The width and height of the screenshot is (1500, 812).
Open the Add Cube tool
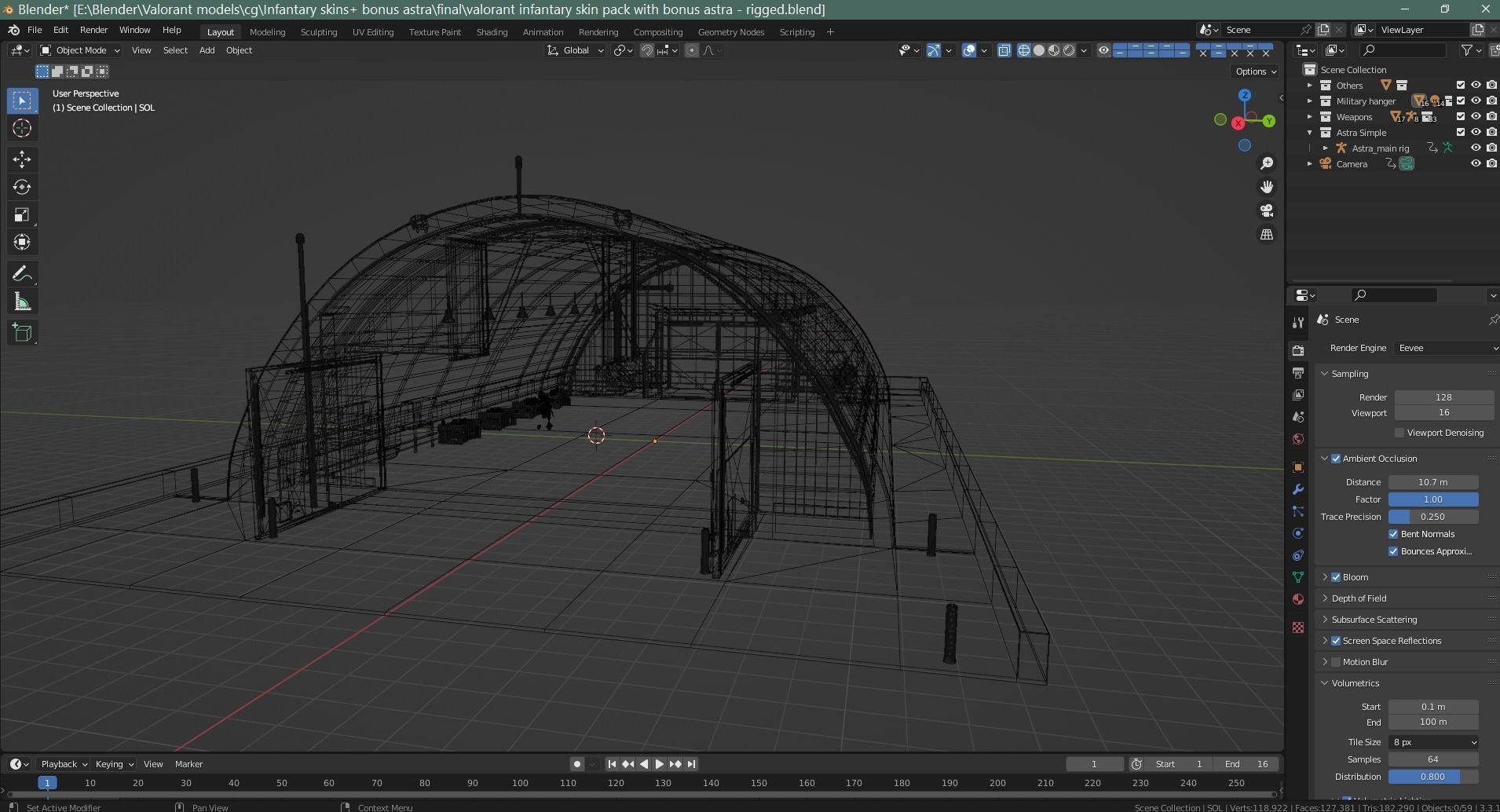point(22,332)
